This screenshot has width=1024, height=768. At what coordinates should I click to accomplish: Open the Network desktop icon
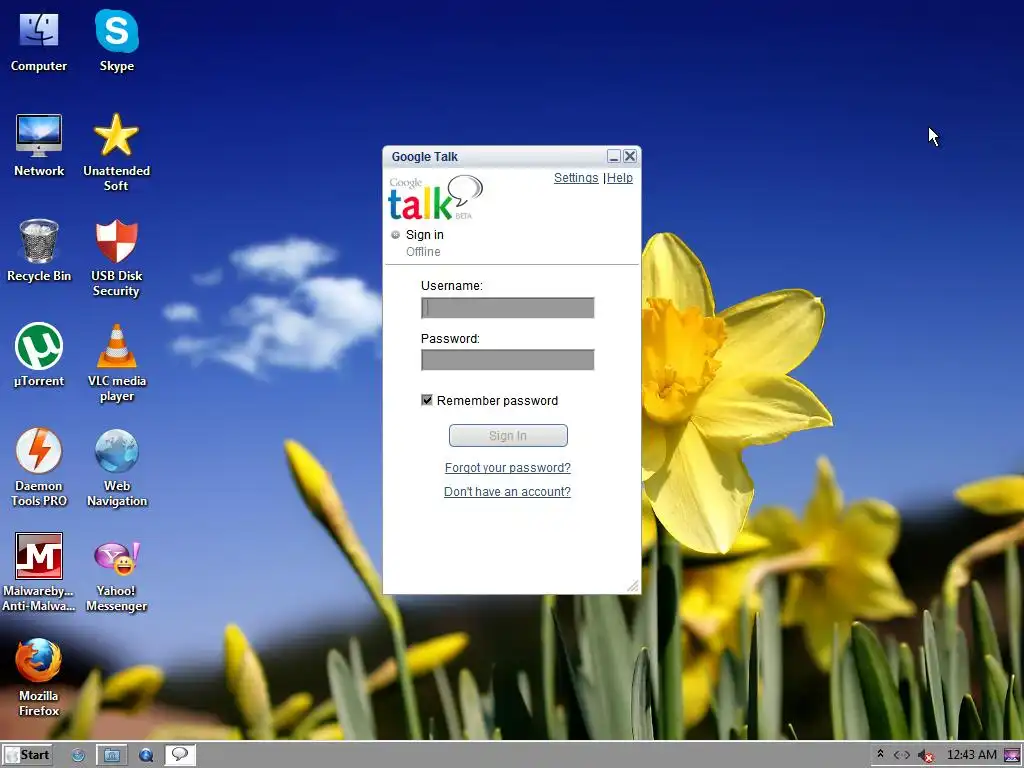[x=39, y=145]
